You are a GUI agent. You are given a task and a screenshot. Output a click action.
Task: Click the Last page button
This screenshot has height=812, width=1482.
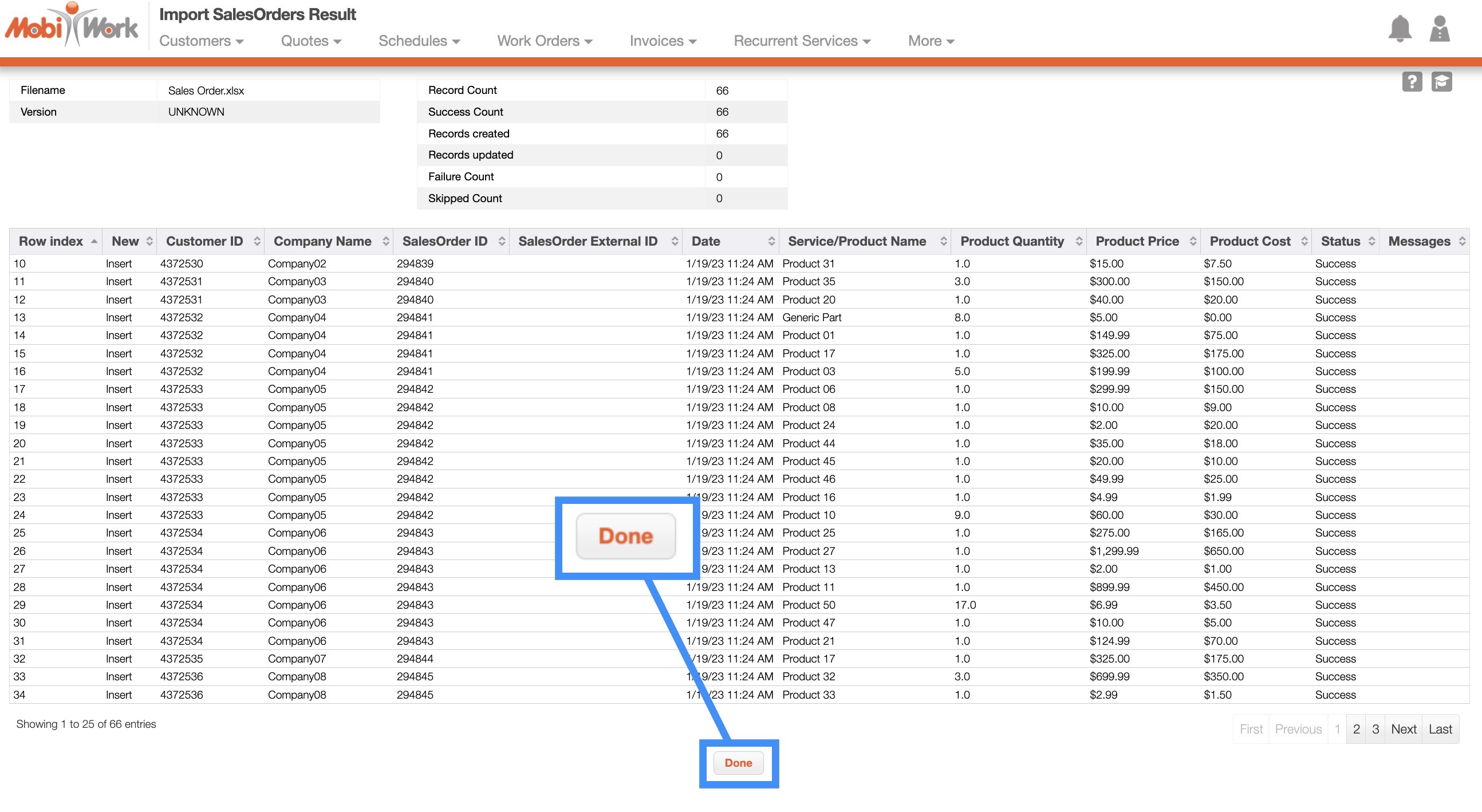tap(1440, 729)
